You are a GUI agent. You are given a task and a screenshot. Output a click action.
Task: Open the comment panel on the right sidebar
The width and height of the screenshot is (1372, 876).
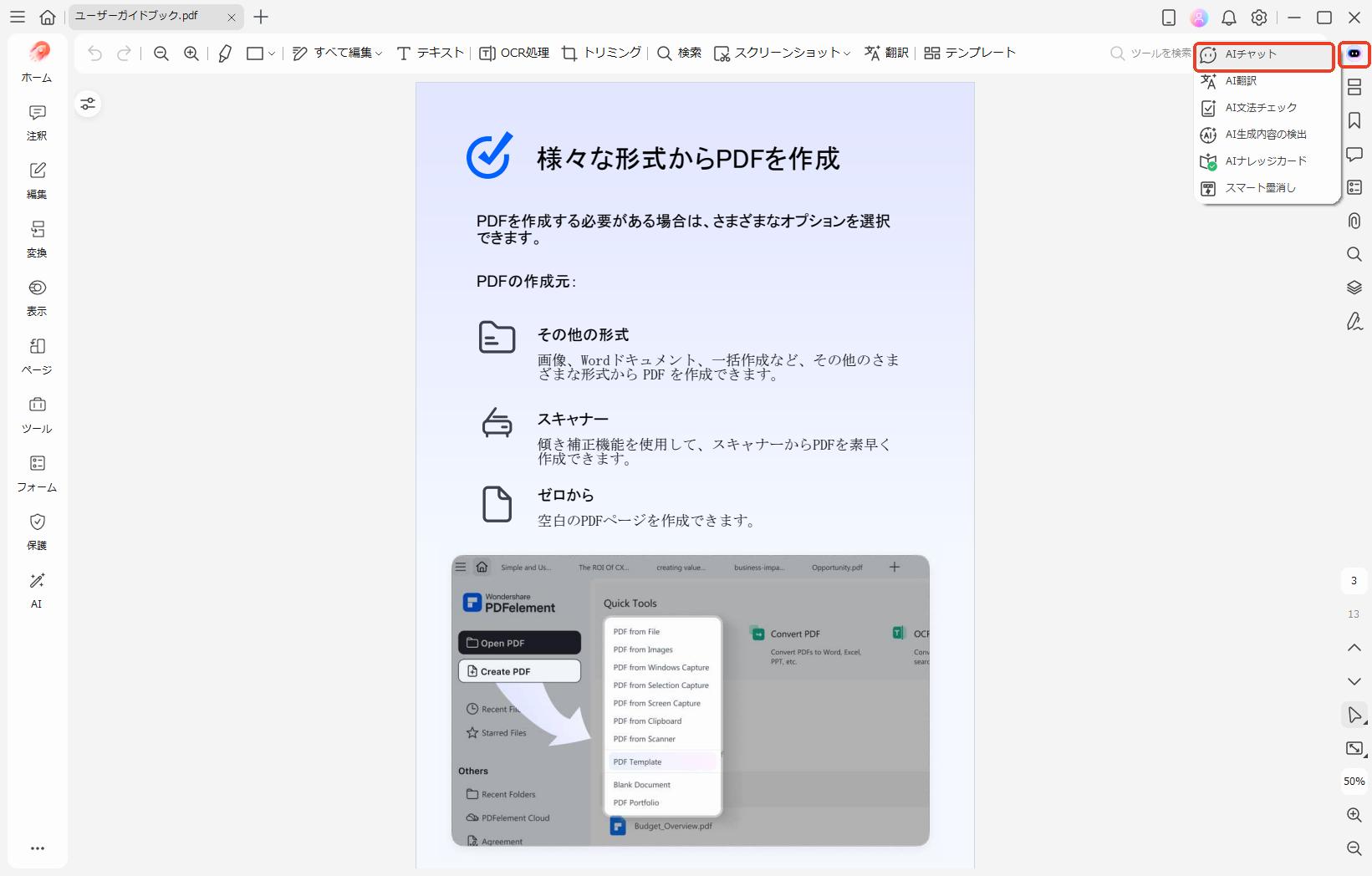[1354, 154]
